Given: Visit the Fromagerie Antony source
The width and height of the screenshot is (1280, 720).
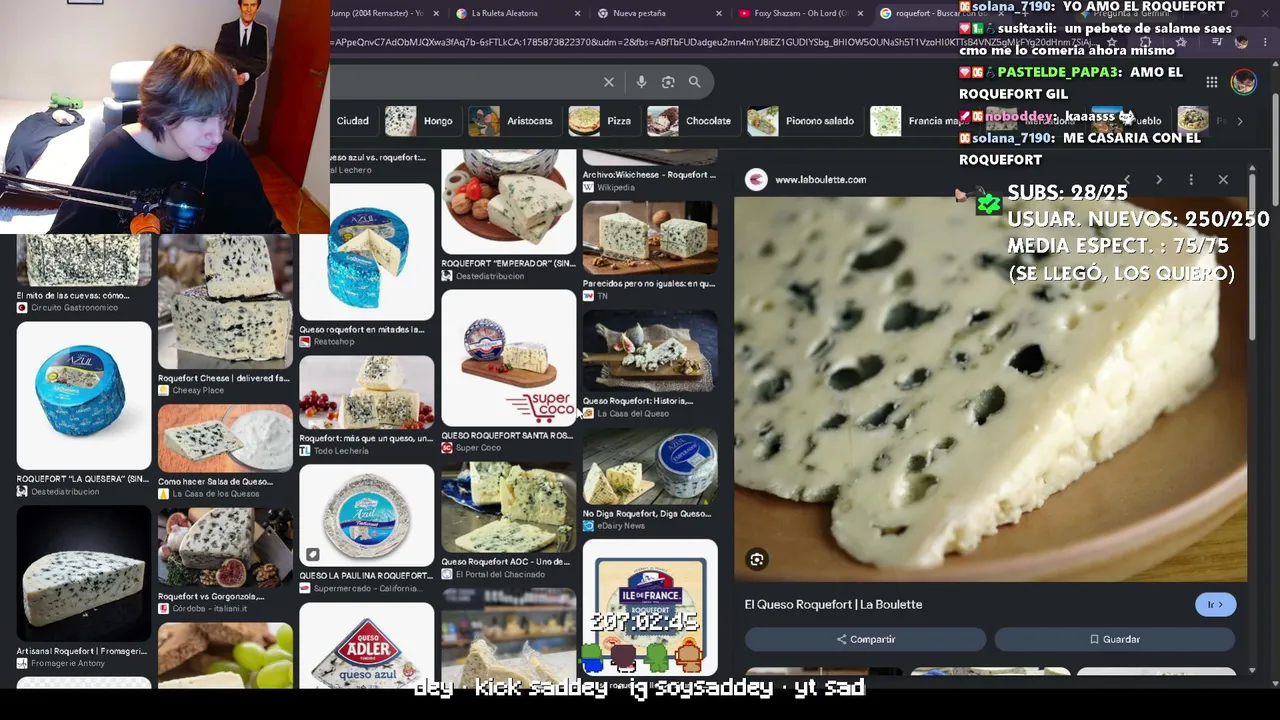Looking at the screenshot, I should coord(67,663).
